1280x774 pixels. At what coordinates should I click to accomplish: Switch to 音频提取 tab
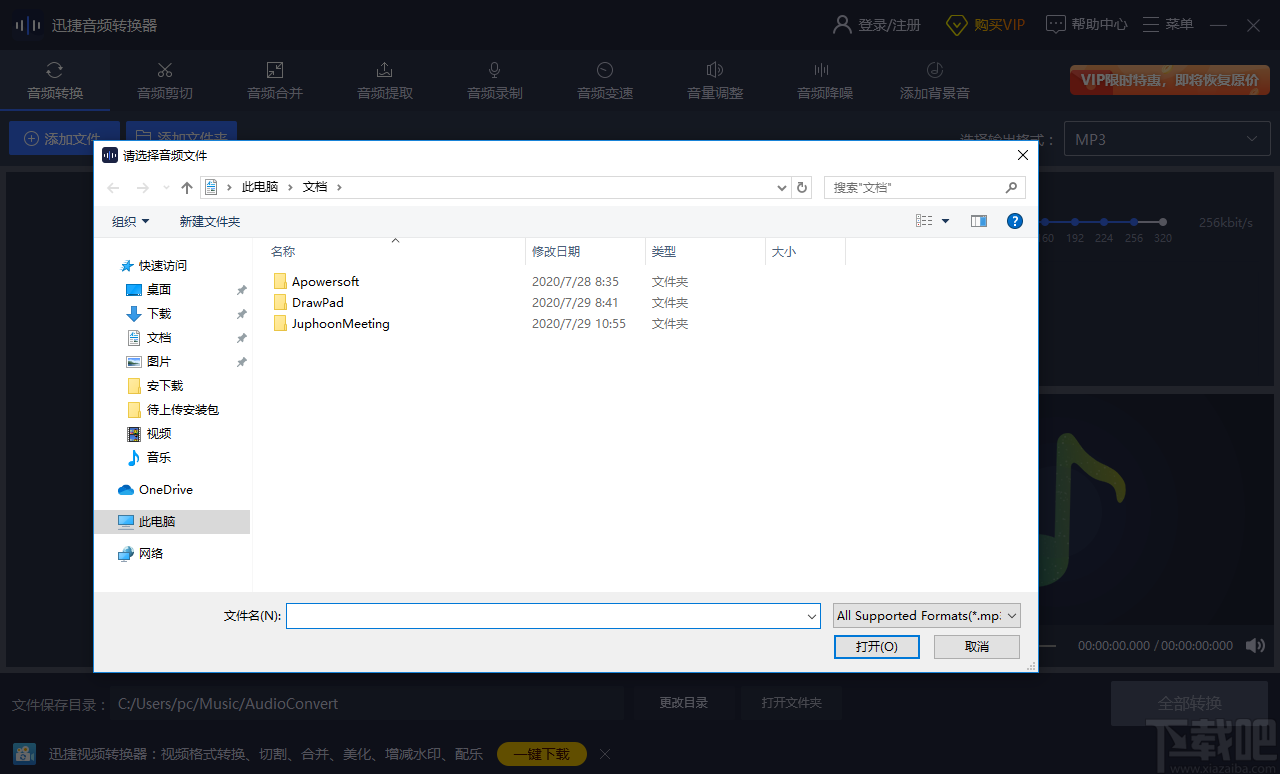tap(385, 81)
